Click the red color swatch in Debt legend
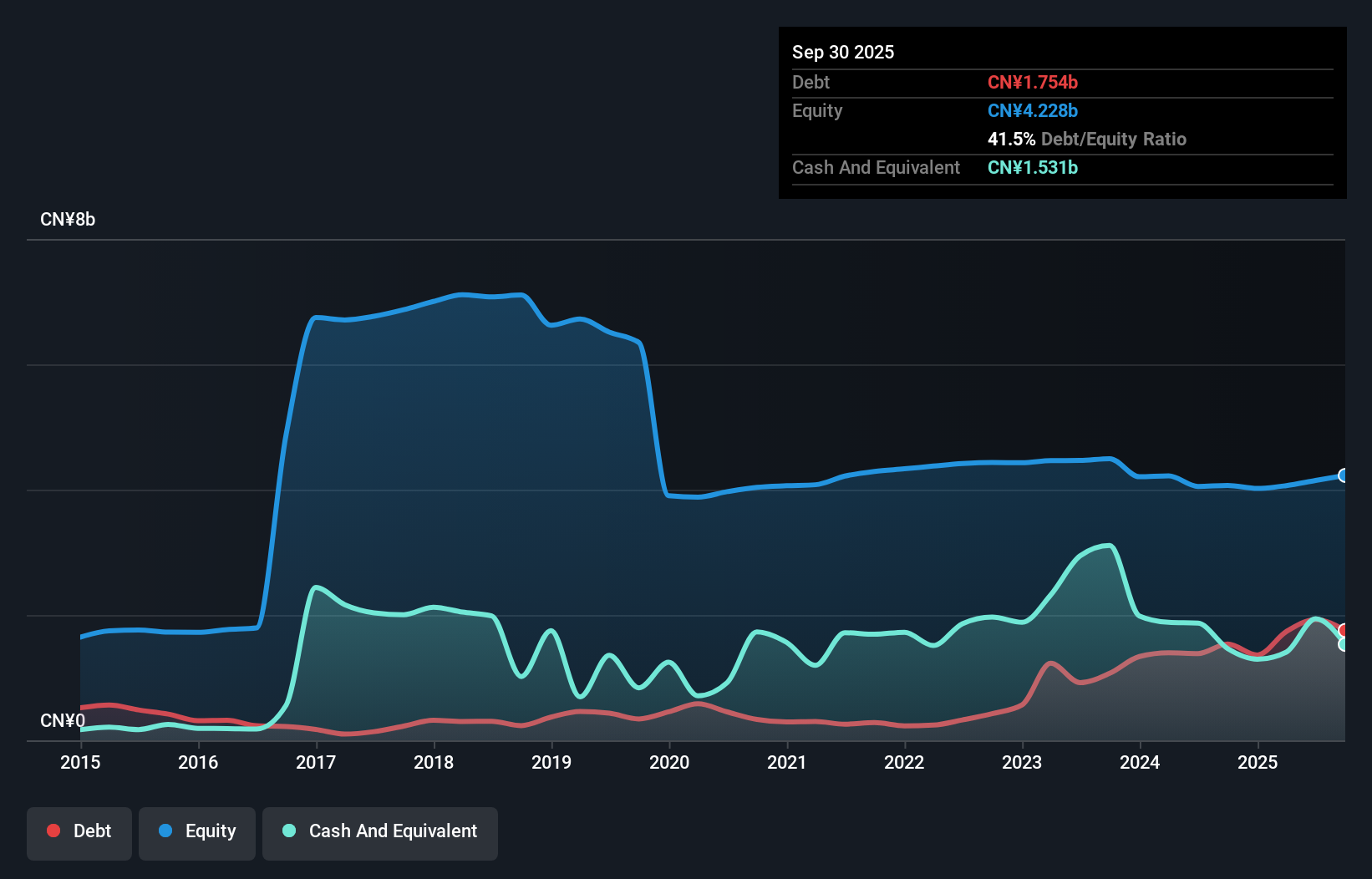1372x879 pixels. 53,831
